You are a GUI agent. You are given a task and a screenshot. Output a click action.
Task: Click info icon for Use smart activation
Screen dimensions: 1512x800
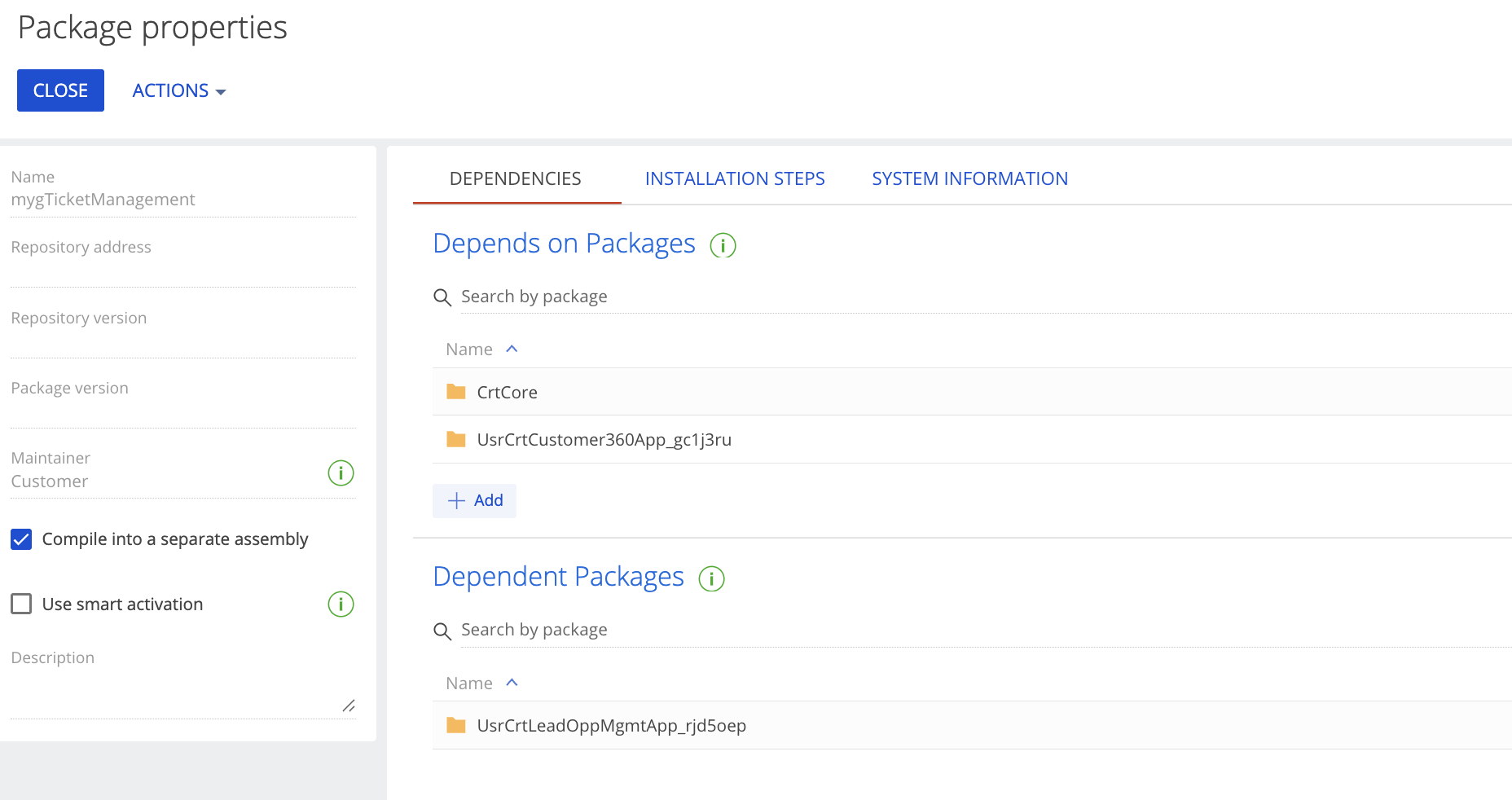[341, 604]
